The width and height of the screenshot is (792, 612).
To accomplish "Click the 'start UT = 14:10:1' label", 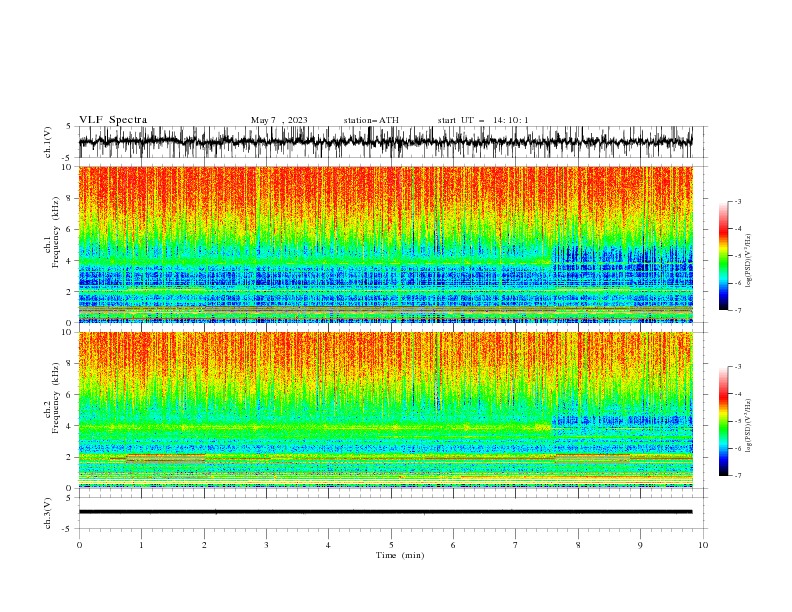I will [483, 120].
